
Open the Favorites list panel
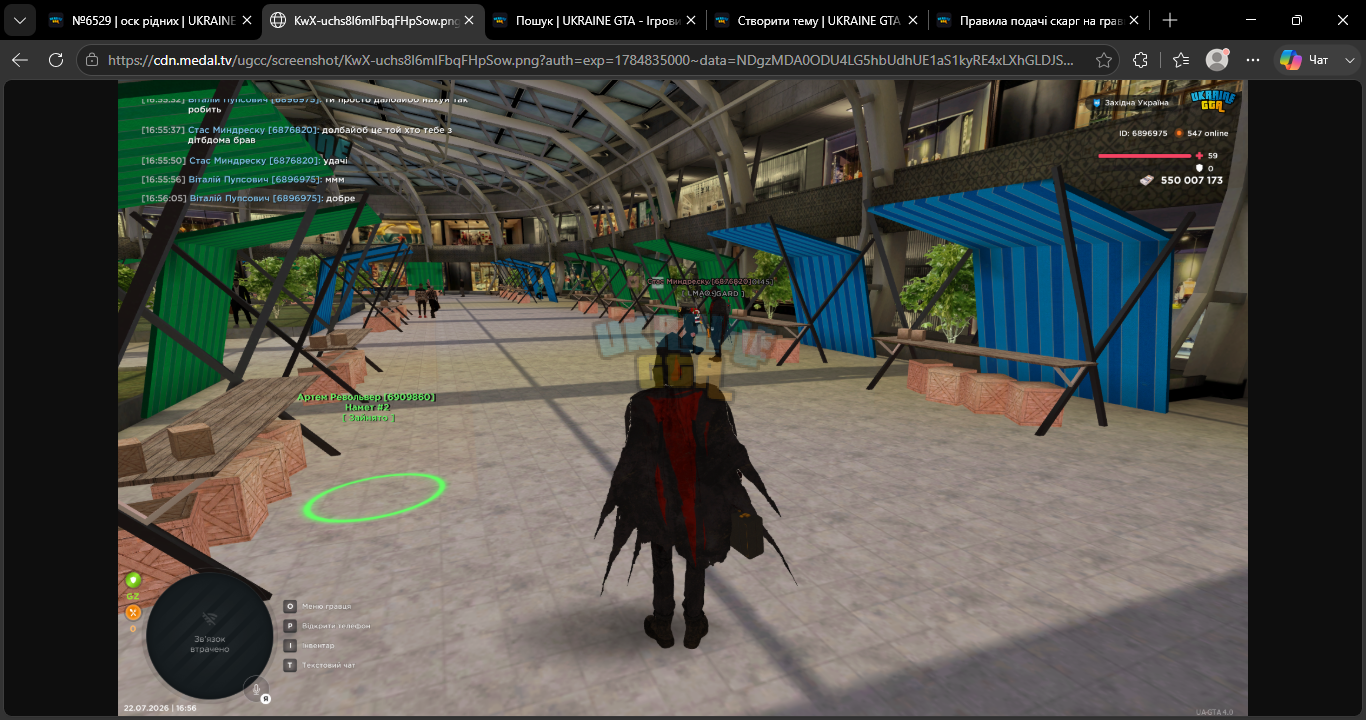(1181, 60)
